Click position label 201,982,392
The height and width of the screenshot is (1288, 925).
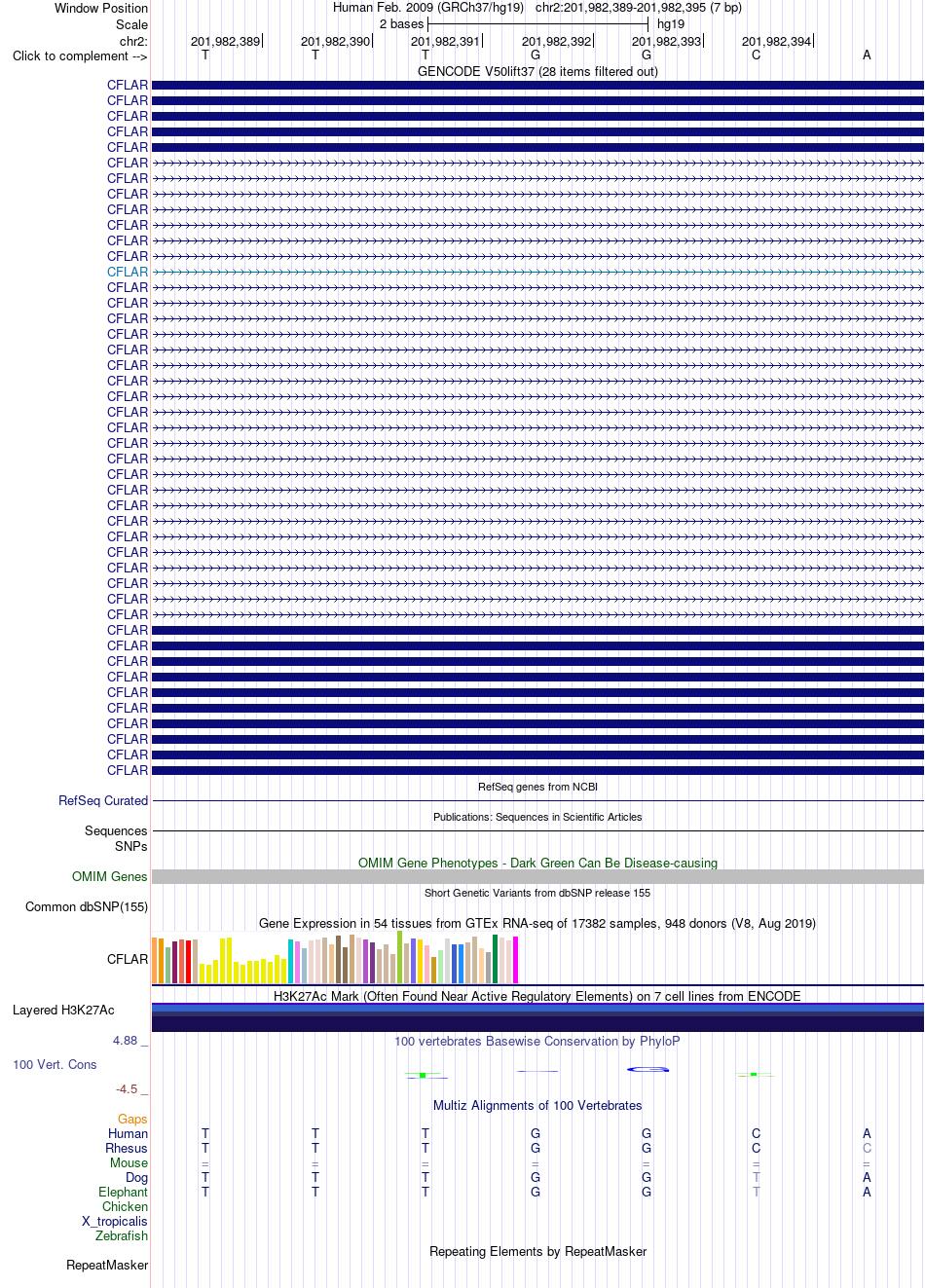(557, 41)
